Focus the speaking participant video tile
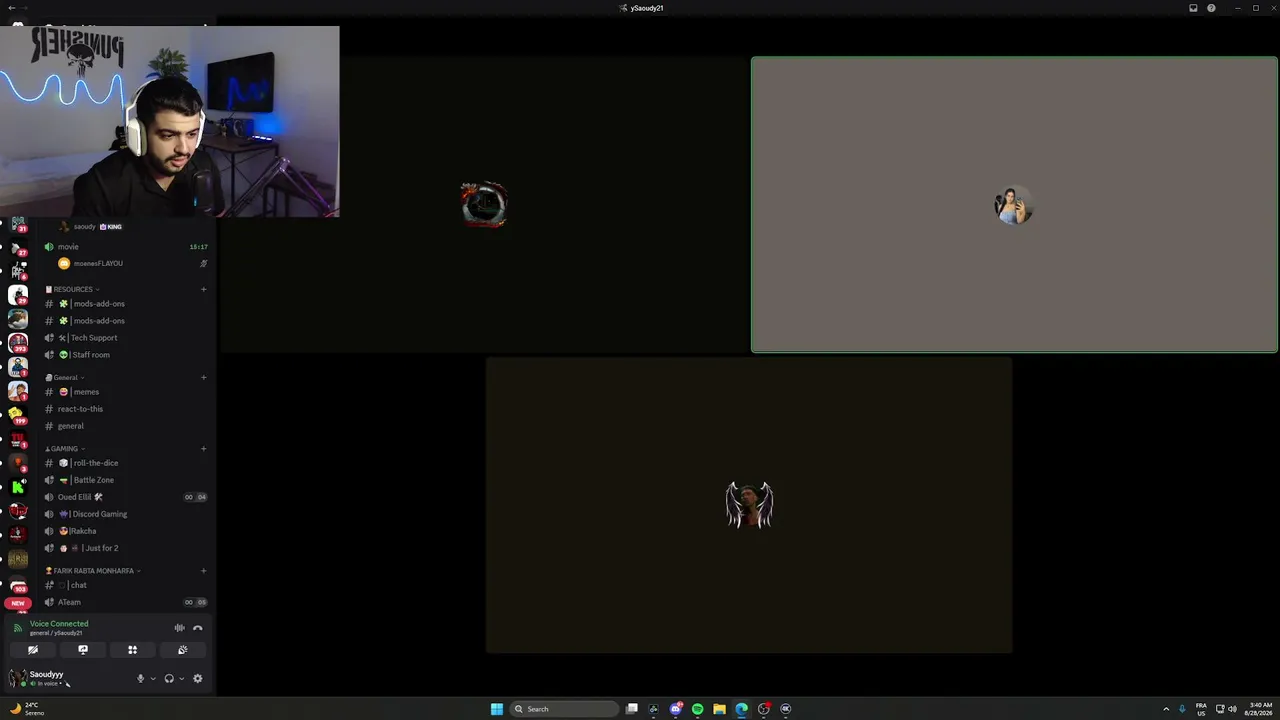The image size is (1280, 720). [x=1014, y=205]
